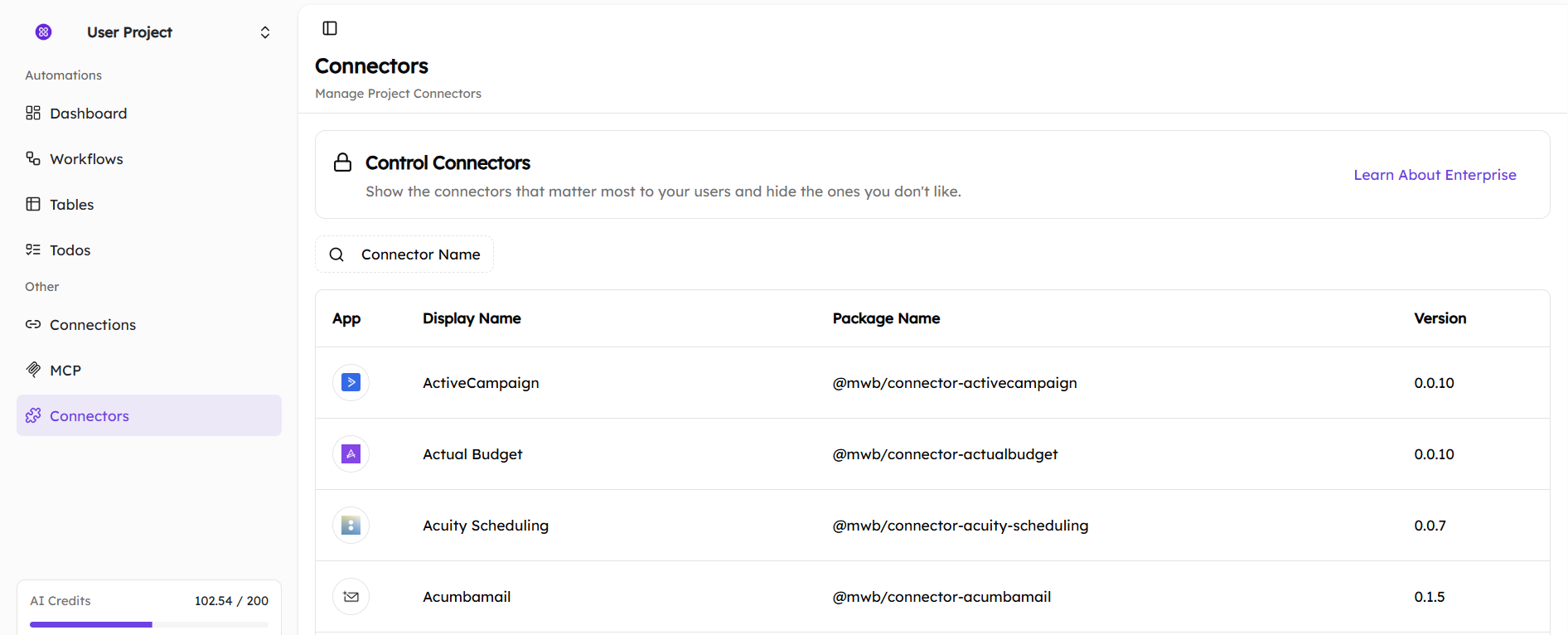
Task: Click the purple project logo icon
Action: pos(44,32)
